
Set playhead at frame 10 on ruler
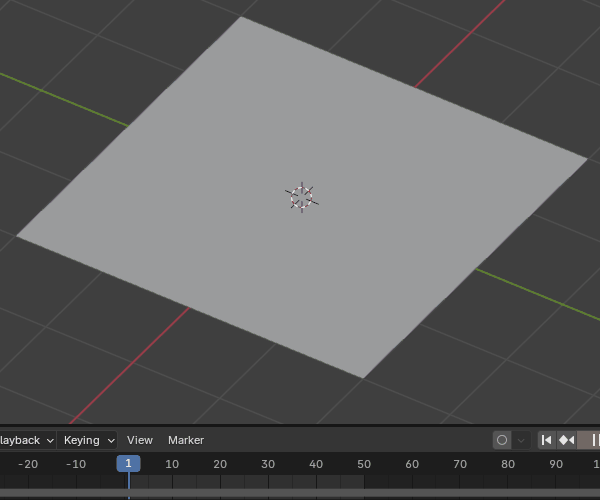coord(172,464)
